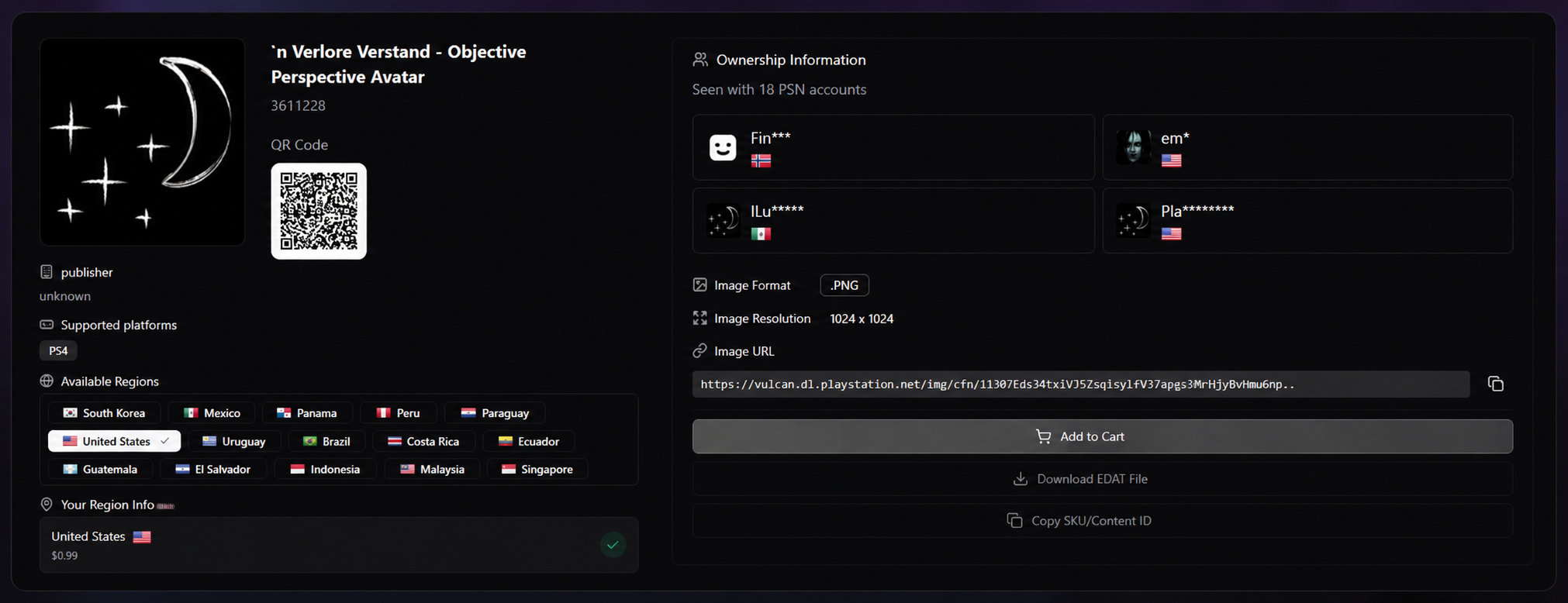Image resolution: width=1568 pixels, height=603 pixels.
Task: Select the United States region
Action: 115,441
